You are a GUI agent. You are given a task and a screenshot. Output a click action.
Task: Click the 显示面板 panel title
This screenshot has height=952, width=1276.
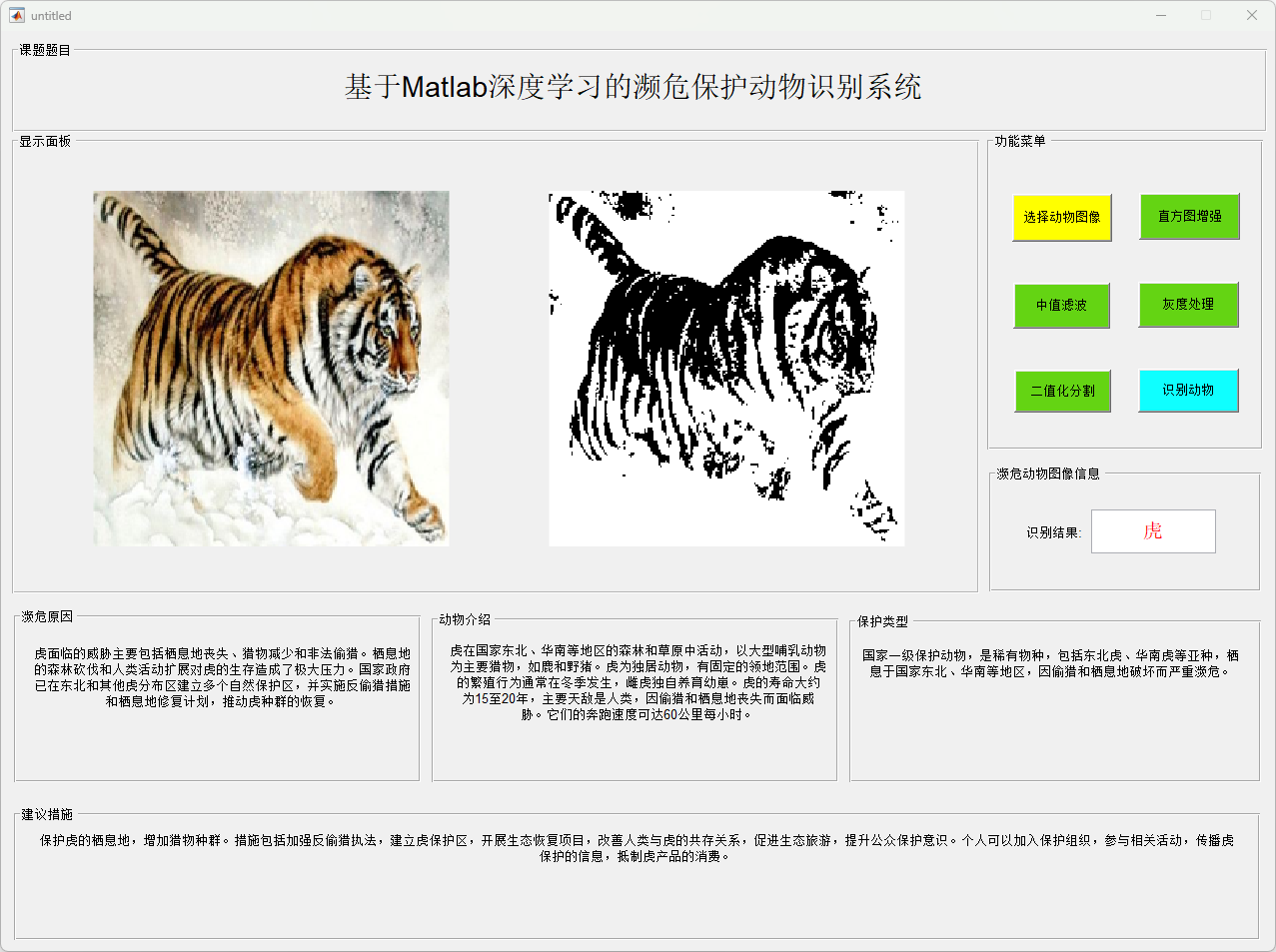click(x=45, y=142)
